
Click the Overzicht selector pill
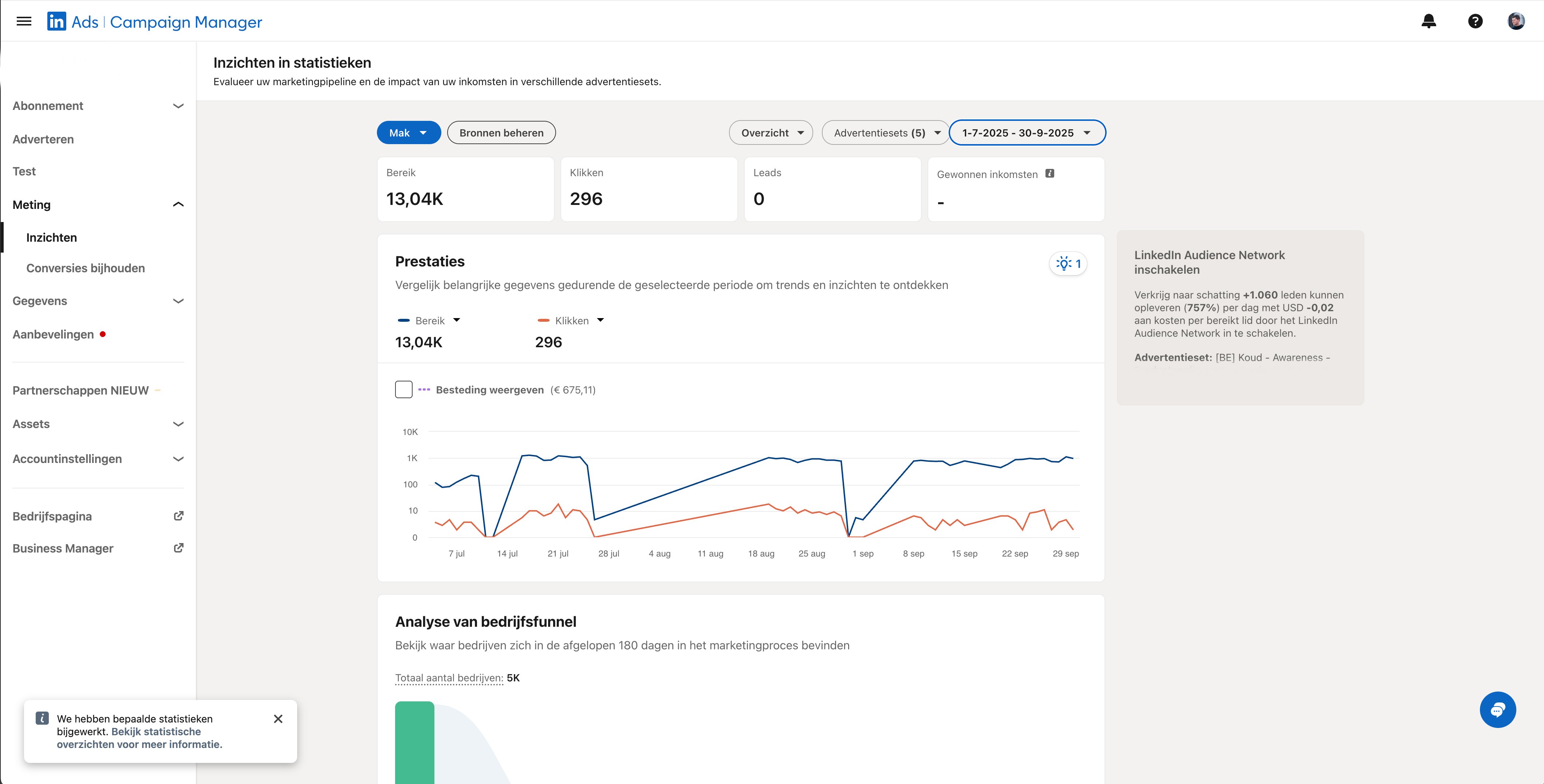(x=771, y=132)
